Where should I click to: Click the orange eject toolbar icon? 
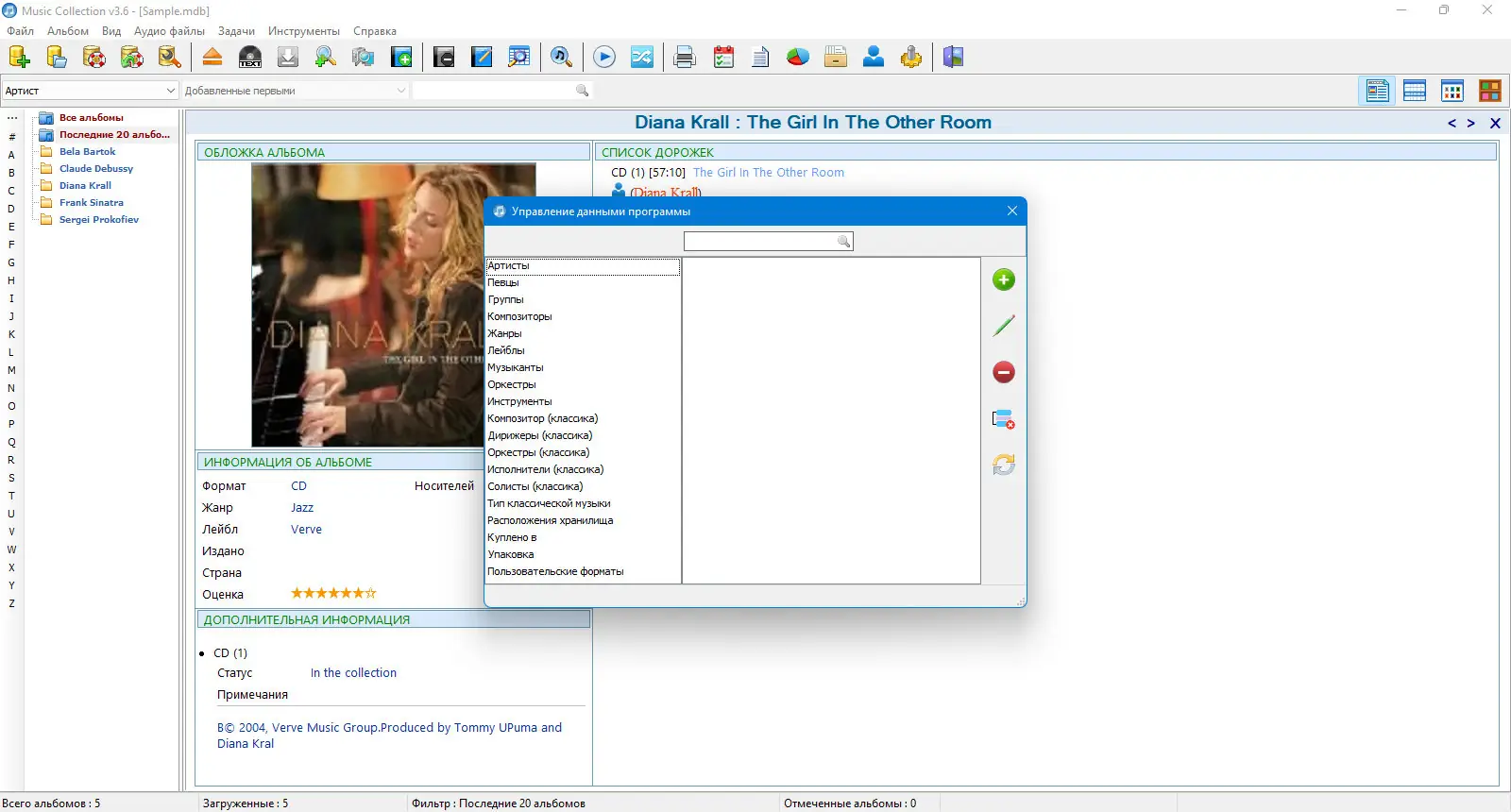212,58
